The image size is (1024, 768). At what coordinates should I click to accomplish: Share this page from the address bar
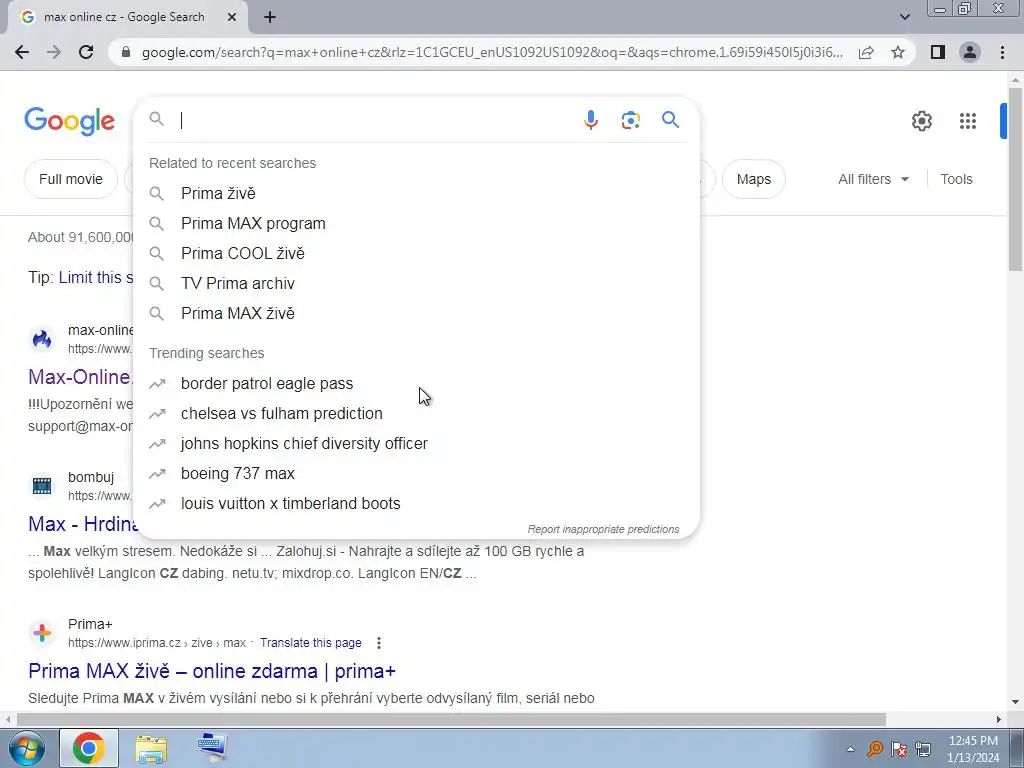[866, 52]
